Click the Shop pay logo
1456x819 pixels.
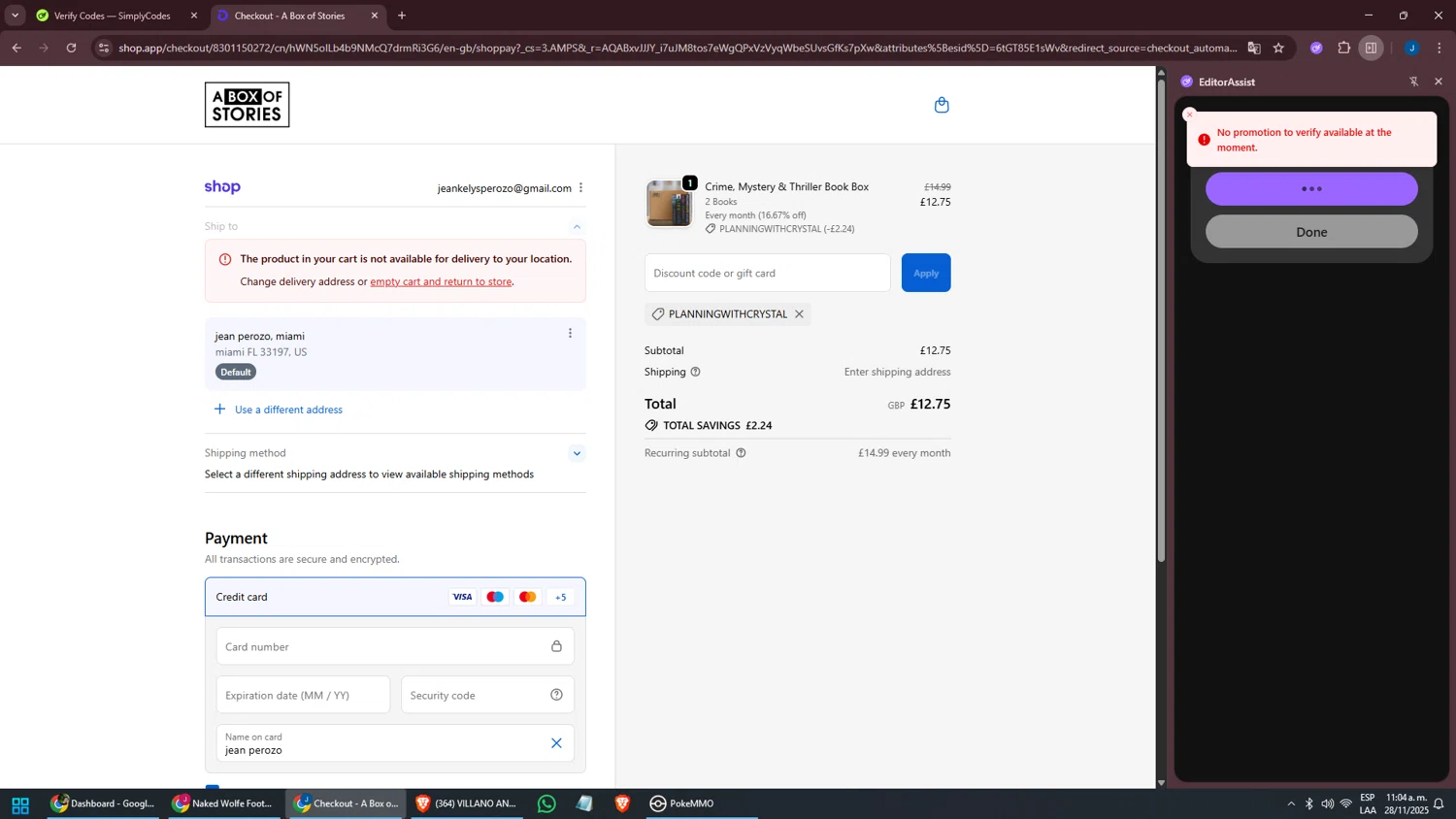click(x=222, y=187)
